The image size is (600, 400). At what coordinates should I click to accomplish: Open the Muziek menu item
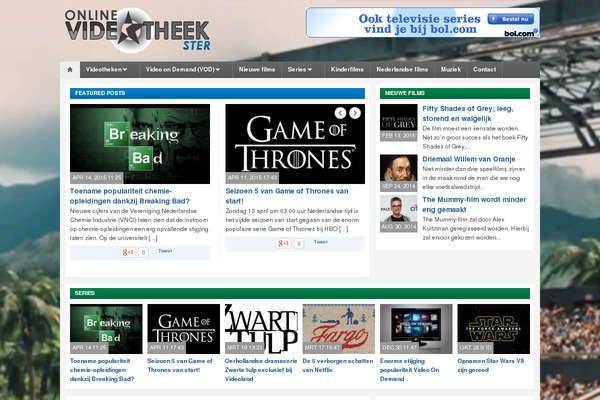[451, 70]
